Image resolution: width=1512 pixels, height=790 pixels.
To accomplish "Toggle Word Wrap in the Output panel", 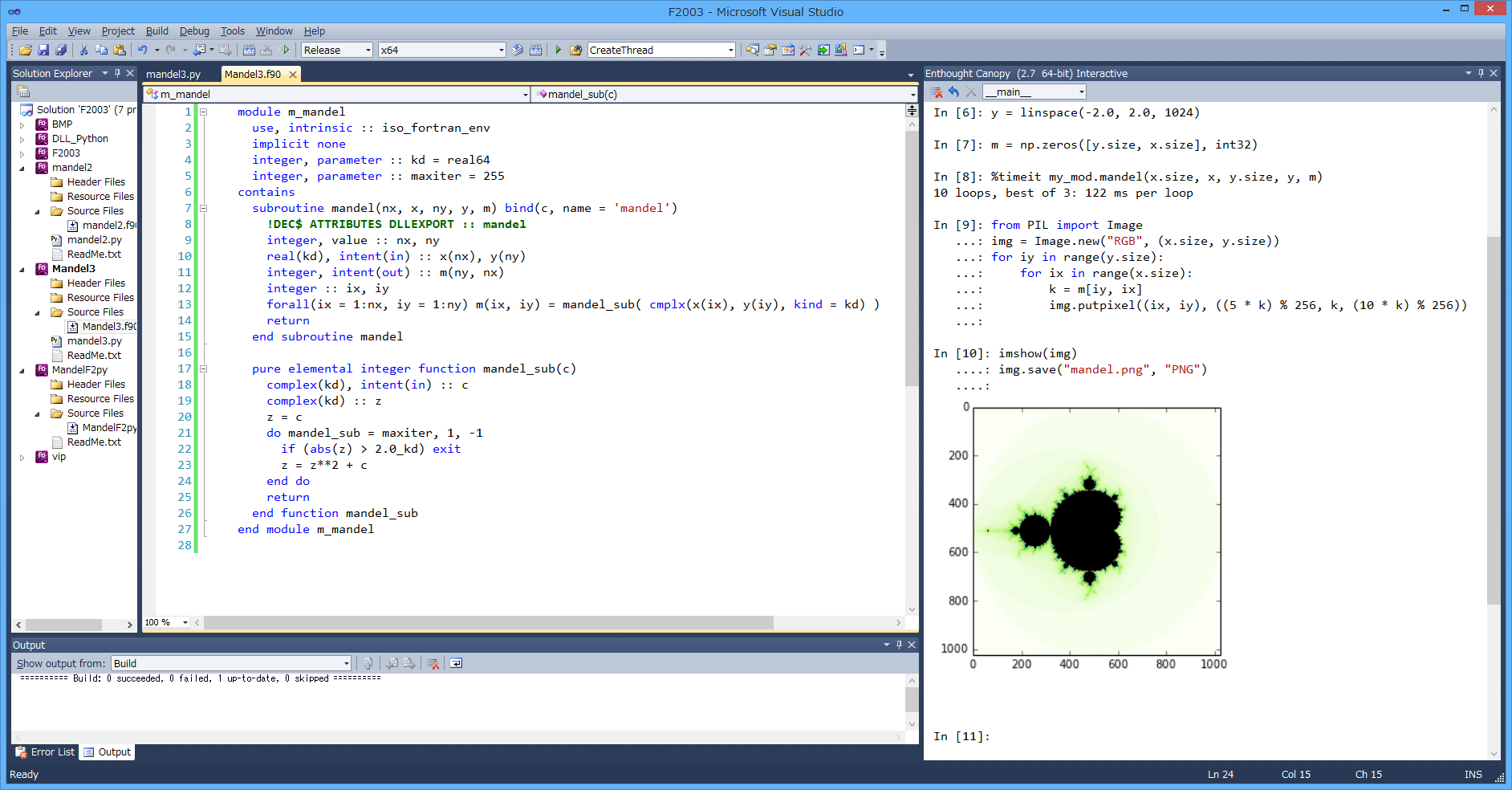I will coord(456,663).
